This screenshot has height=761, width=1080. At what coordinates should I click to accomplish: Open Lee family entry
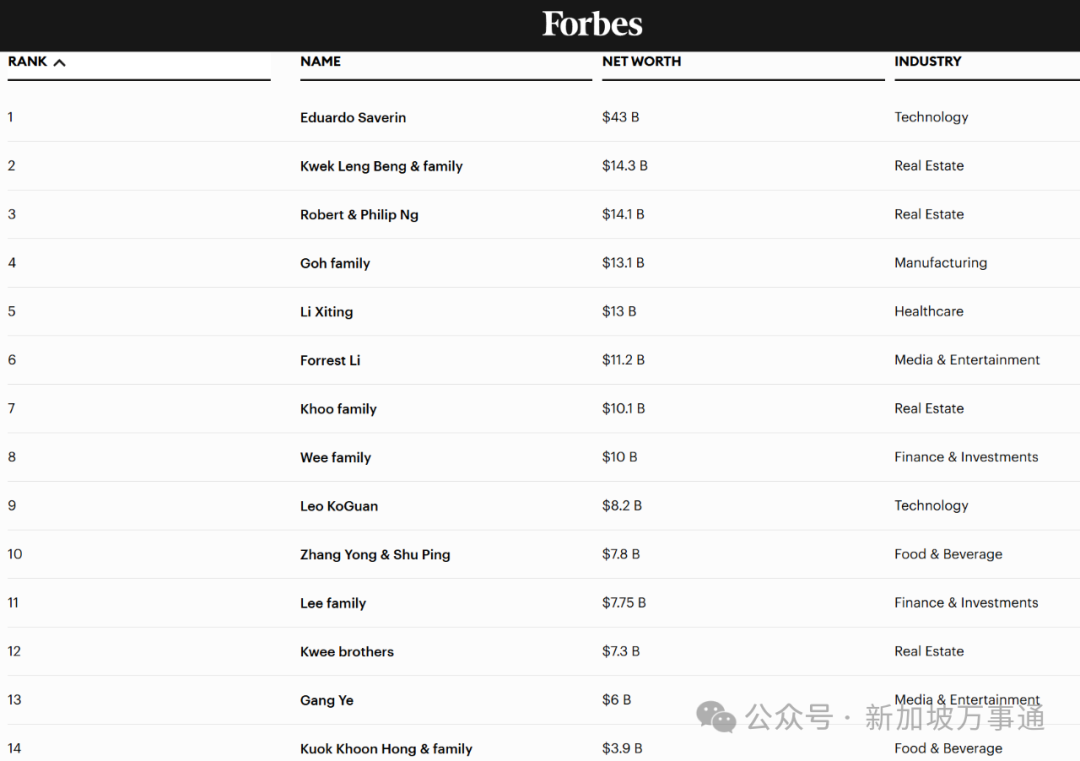pyautogui.click(x=333, y=603)
